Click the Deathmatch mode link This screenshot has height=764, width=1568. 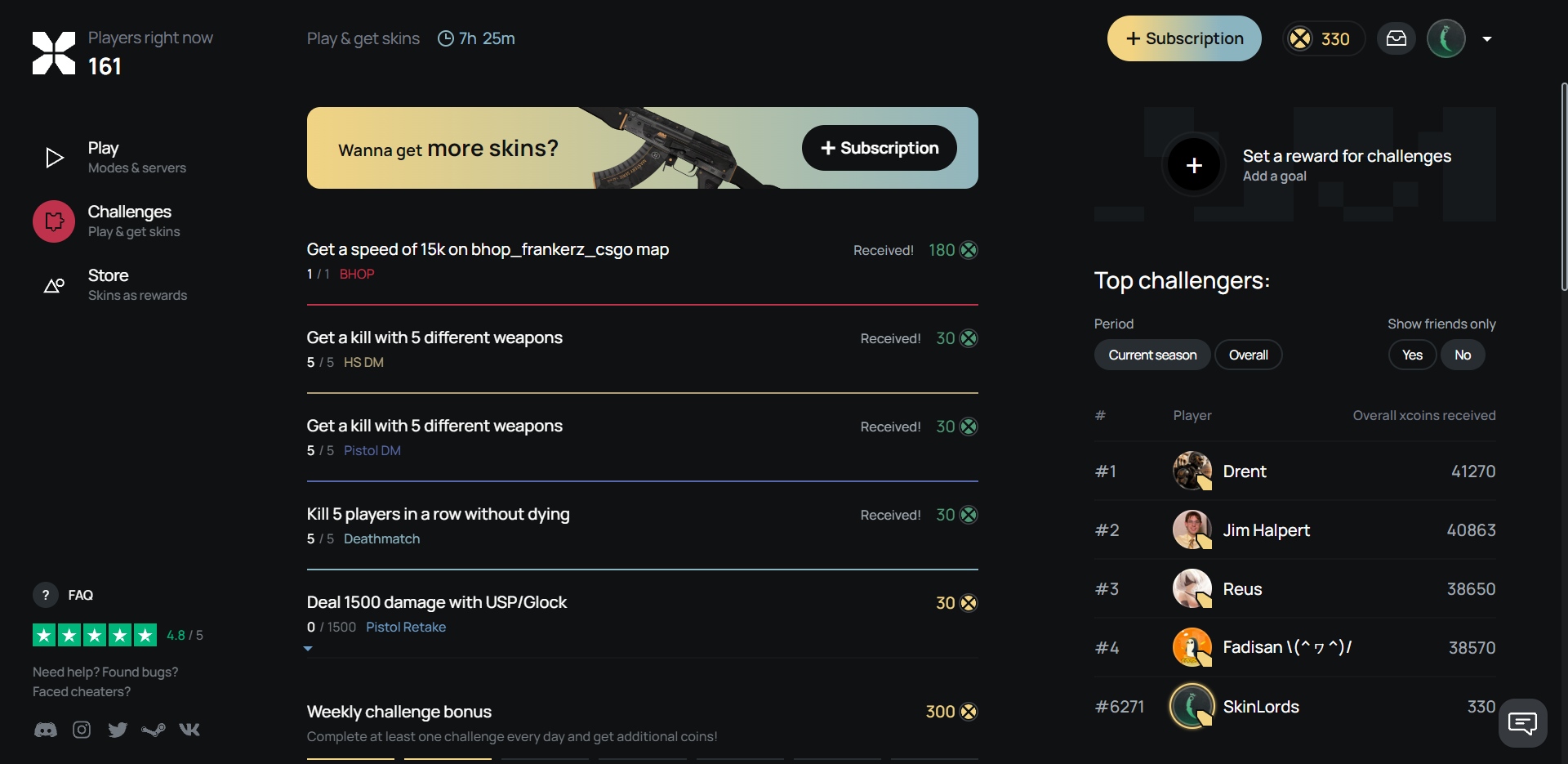[x=381, y=538]
